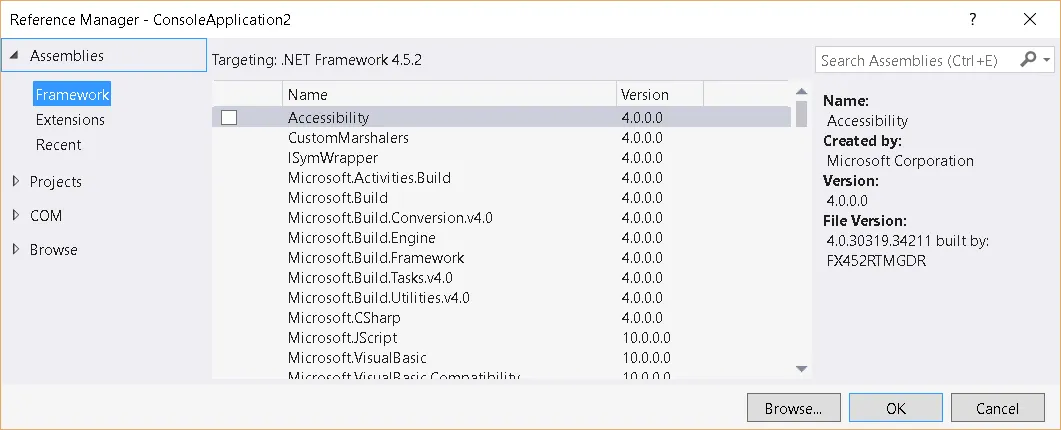Expand the Browse tree node

(x=15, y=250)
